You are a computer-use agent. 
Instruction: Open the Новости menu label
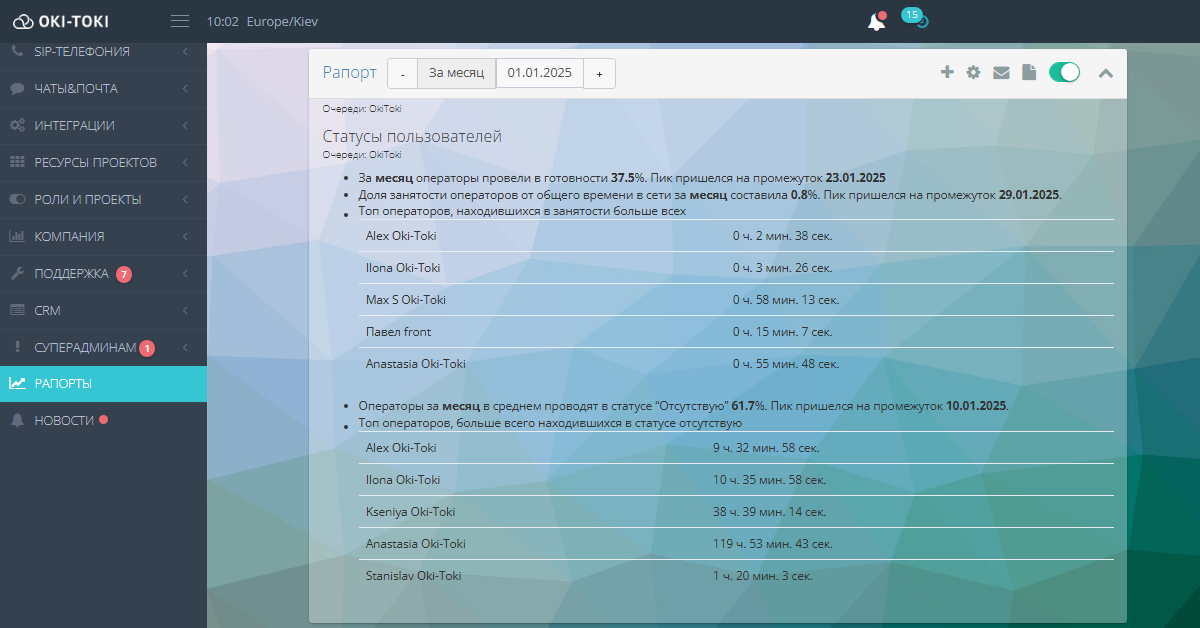[64, 421]
